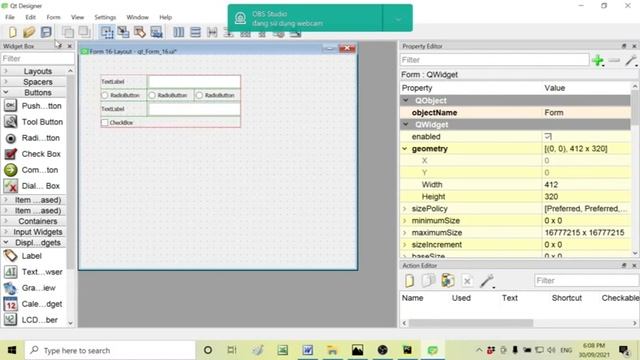Image resolution: width=640 pixels, height=360 pixels.
Task: Open the Windows Start menu
Action: 12,350
